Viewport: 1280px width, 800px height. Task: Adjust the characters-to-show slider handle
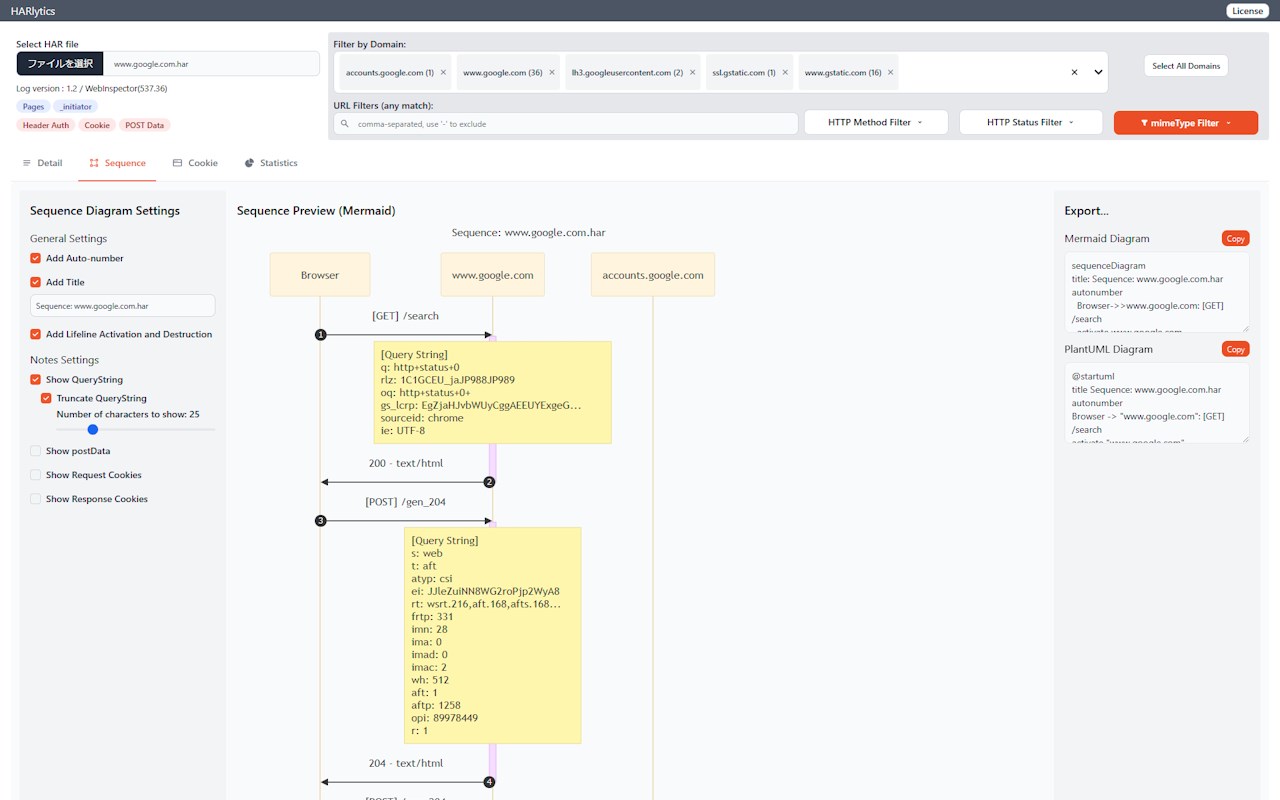pos(93,430)
